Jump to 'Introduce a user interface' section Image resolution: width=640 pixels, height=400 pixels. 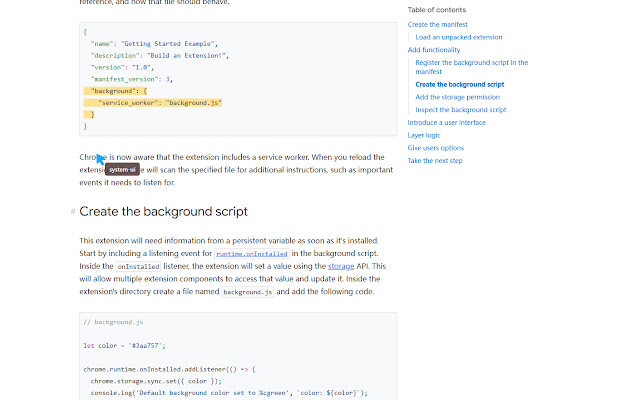pyautogui.click(x=447, y=122)
